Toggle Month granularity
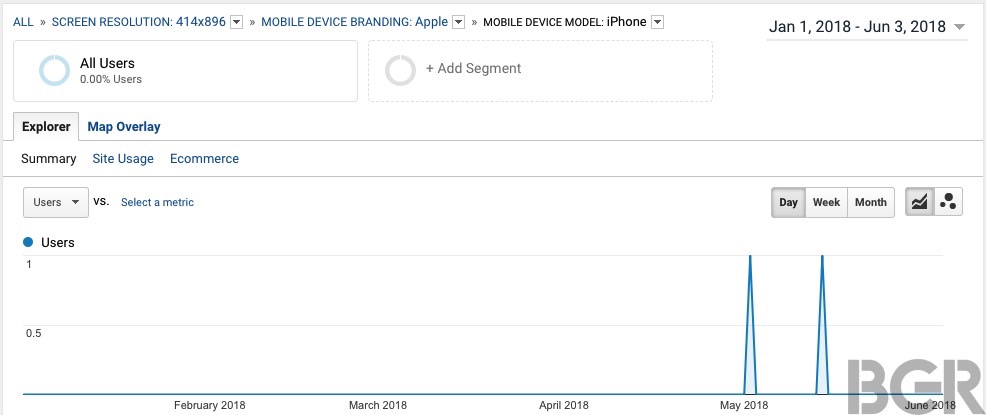The image size is (986, 415). [871, 202]
